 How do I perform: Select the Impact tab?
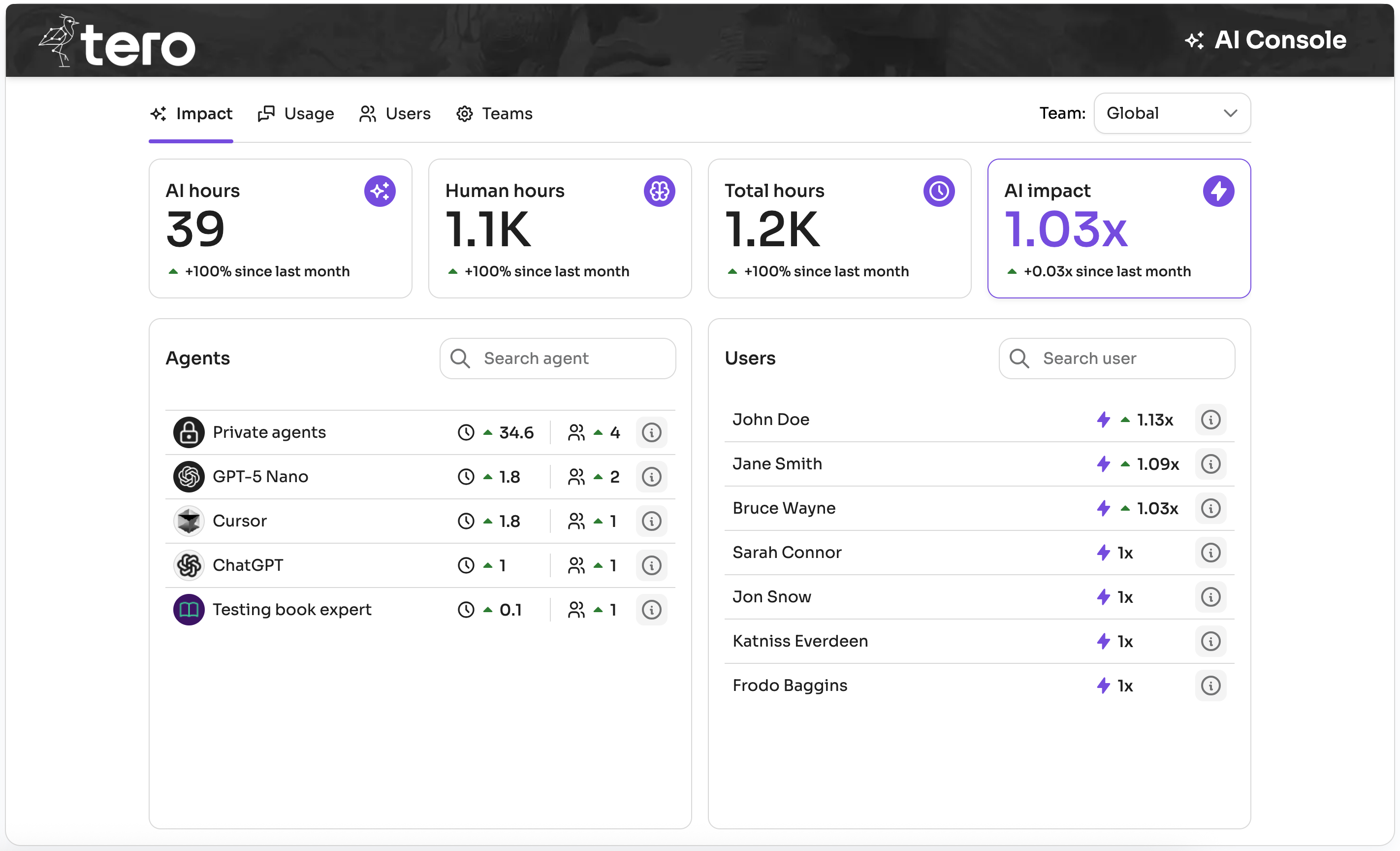pyautogui.click(x=191, y=114)
